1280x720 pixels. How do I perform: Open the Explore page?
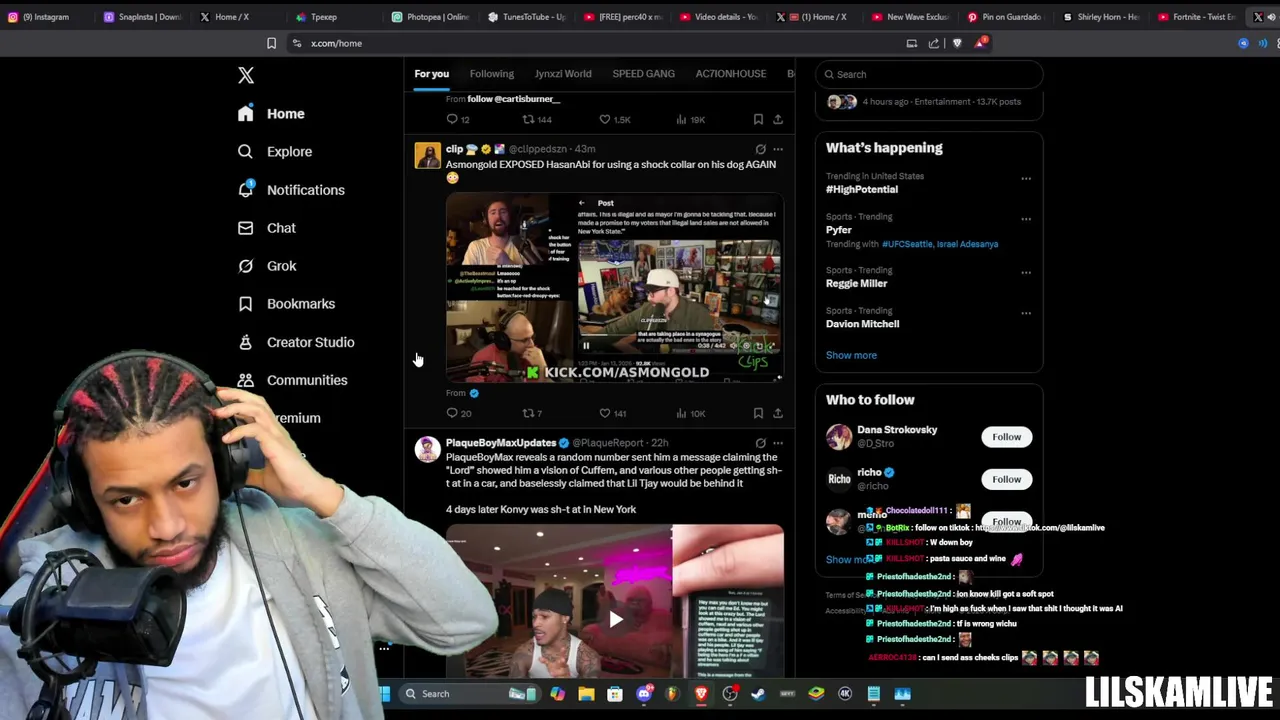(x=275, y=152)
